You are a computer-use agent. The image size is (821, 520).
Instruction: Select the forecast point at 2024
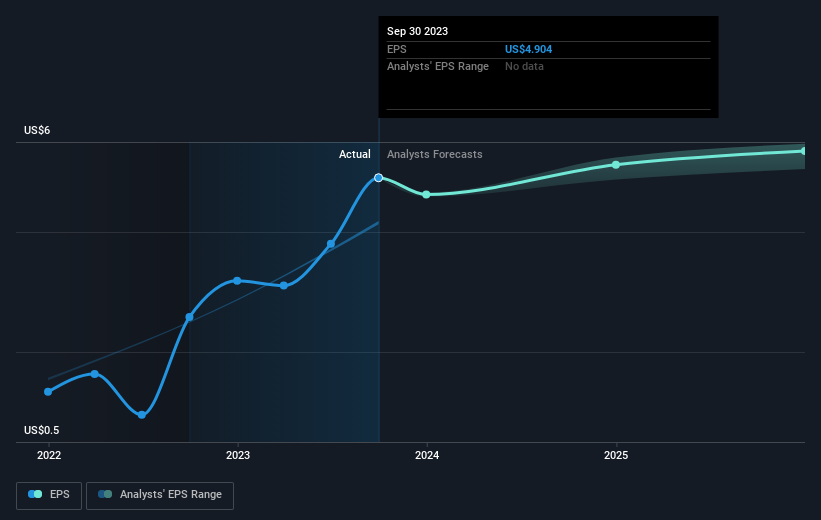(426, 195)
